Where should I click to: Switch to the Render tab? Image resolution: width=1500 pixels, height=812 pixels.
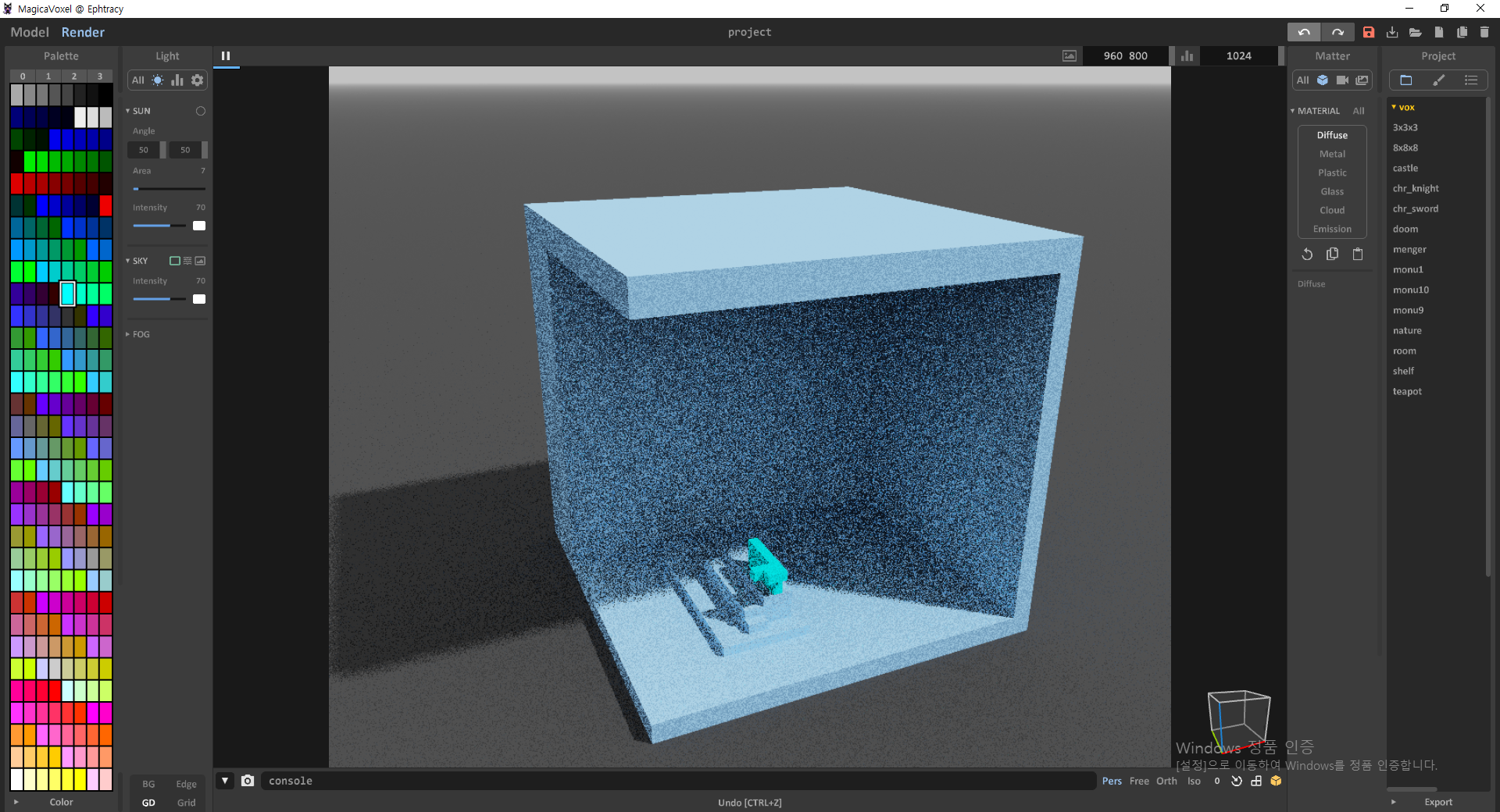tap(83, 32)
